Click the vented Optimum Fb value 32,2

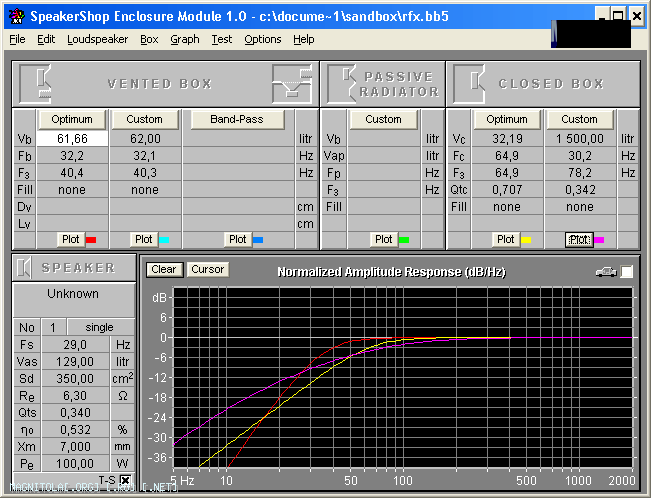pos(73,156)
